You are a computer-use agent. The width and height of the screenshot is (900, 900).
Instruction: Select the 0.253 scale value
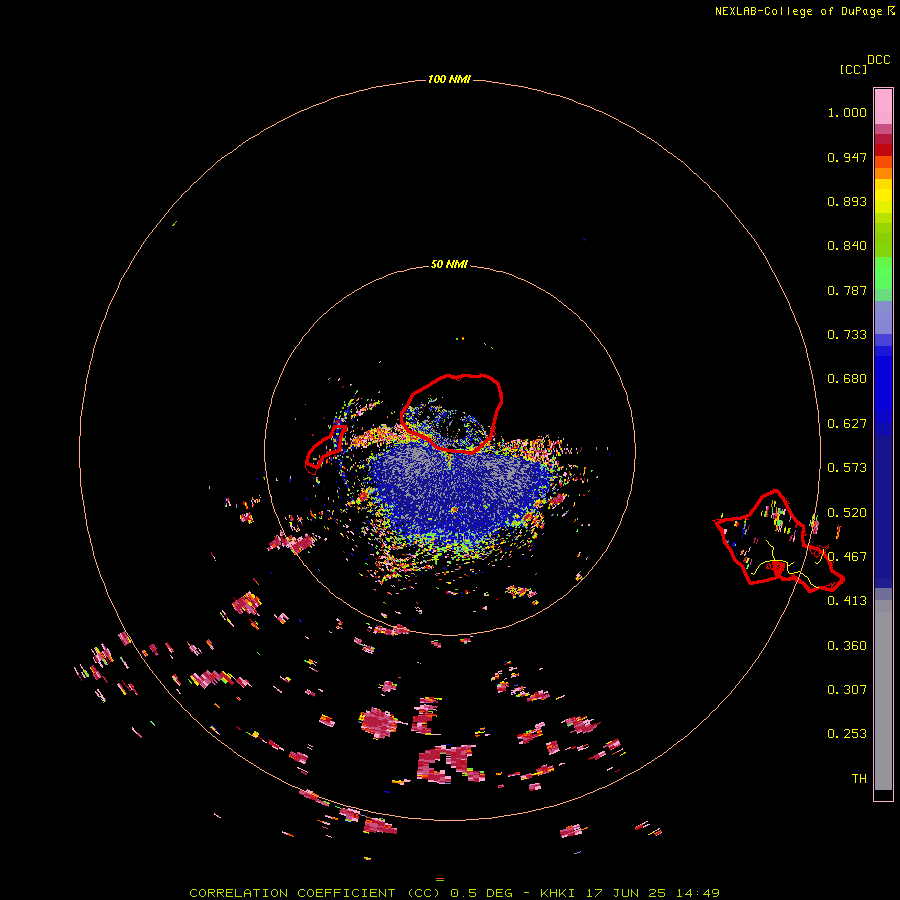pyautogui.click(x=847, y=734)
